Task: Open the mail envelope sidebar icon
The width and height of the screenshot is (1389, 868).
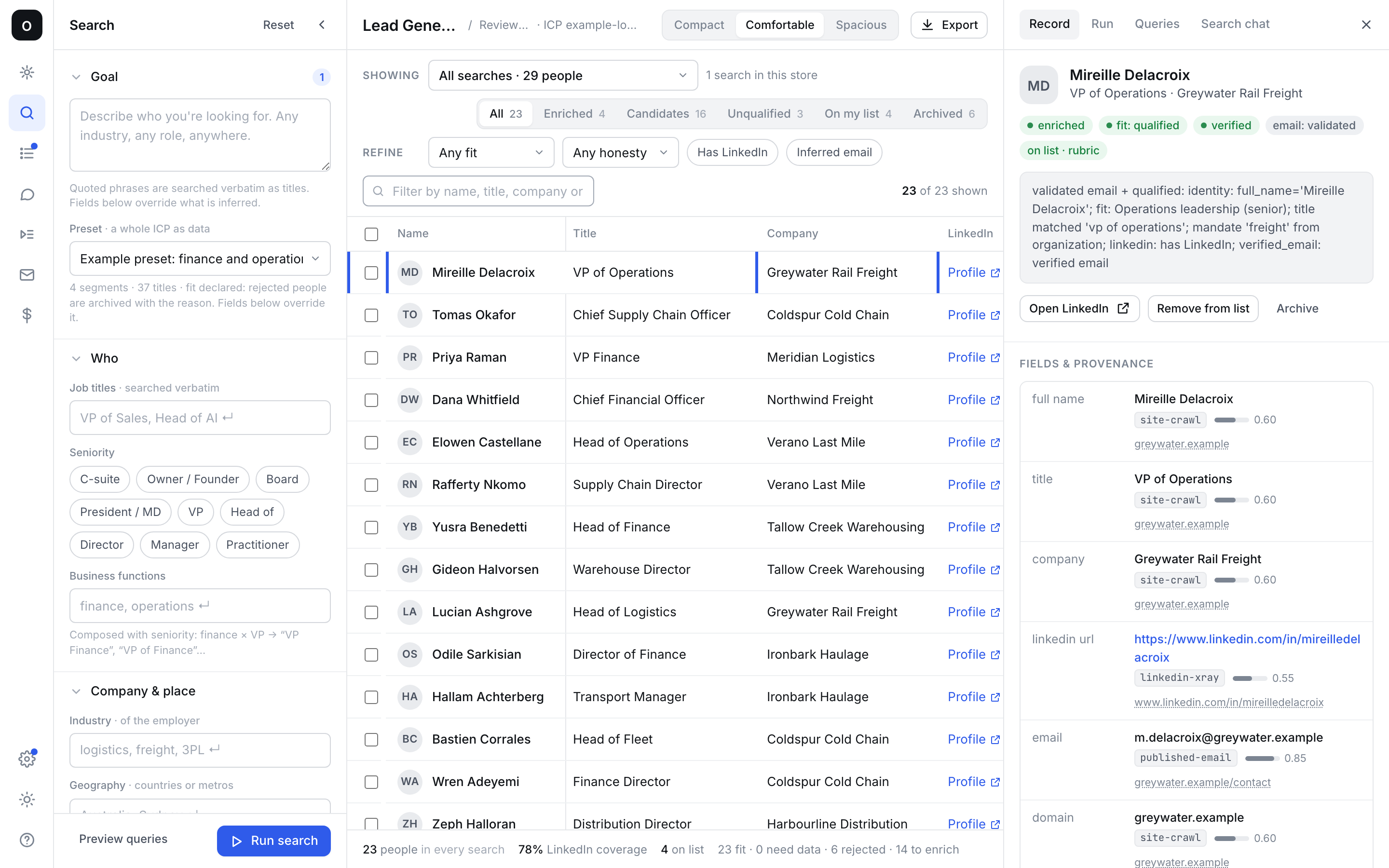Action: tap(27, 275)
